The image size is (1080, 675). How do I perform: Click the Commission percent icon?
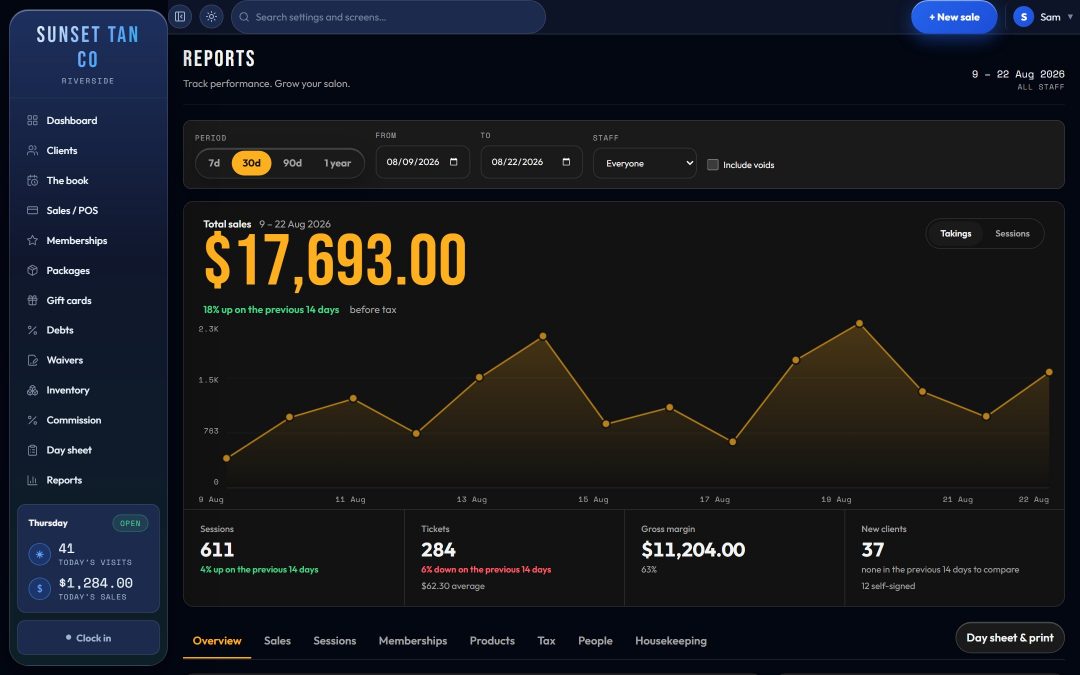pos(32,420)
